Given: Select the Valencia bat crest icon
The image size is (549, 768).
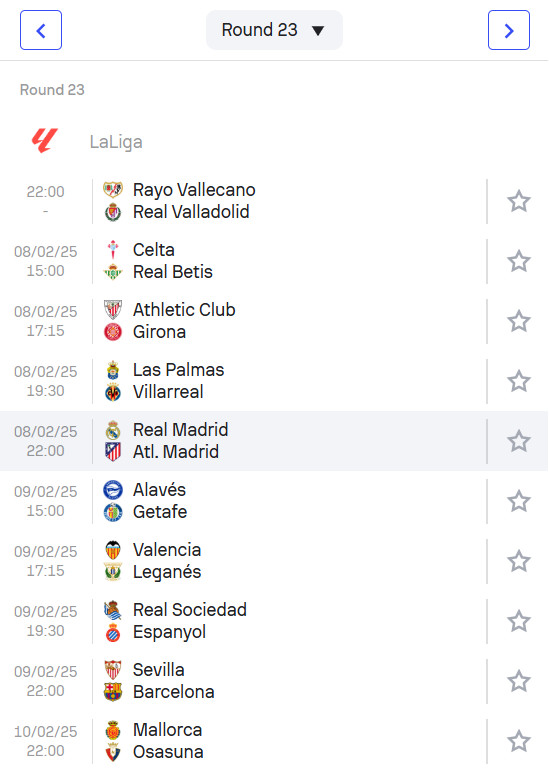Looking at the screenshot, I should pos(113,550).
